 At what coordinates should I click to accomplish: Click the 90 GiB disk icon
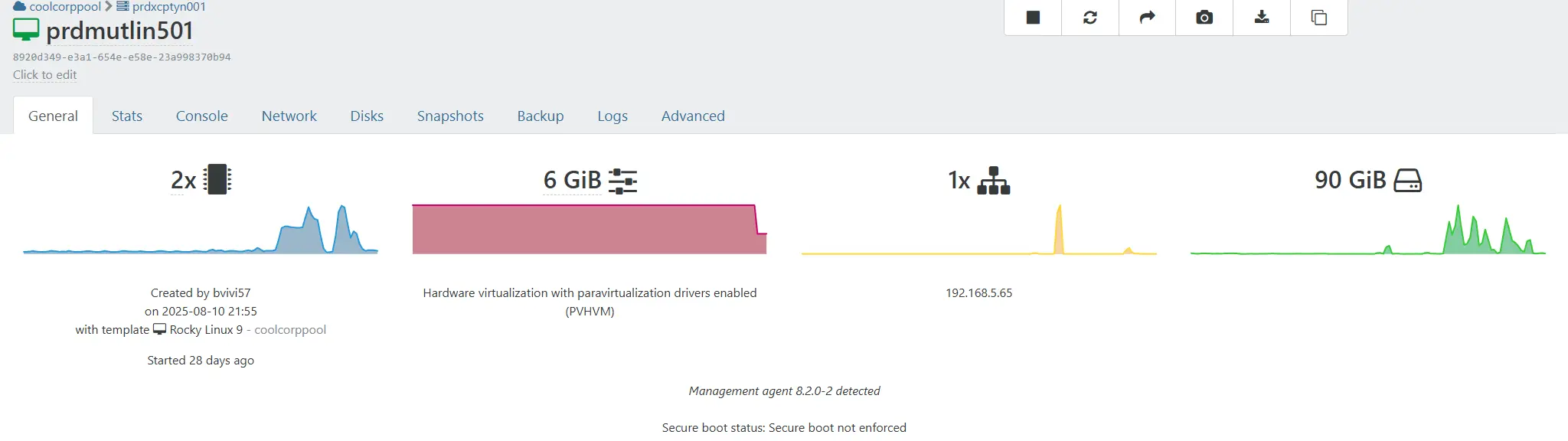click(x=1407, y=181)
